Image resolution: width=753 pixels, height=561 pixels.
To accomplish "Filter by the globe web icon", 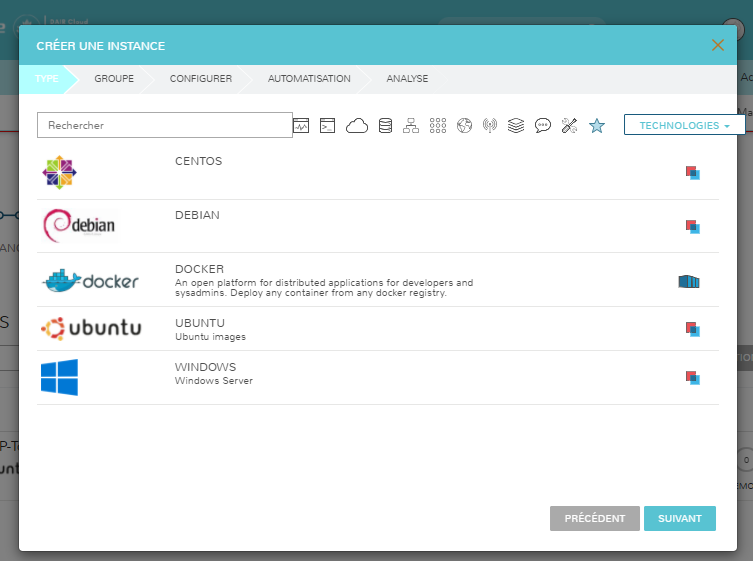I will 463,125.
